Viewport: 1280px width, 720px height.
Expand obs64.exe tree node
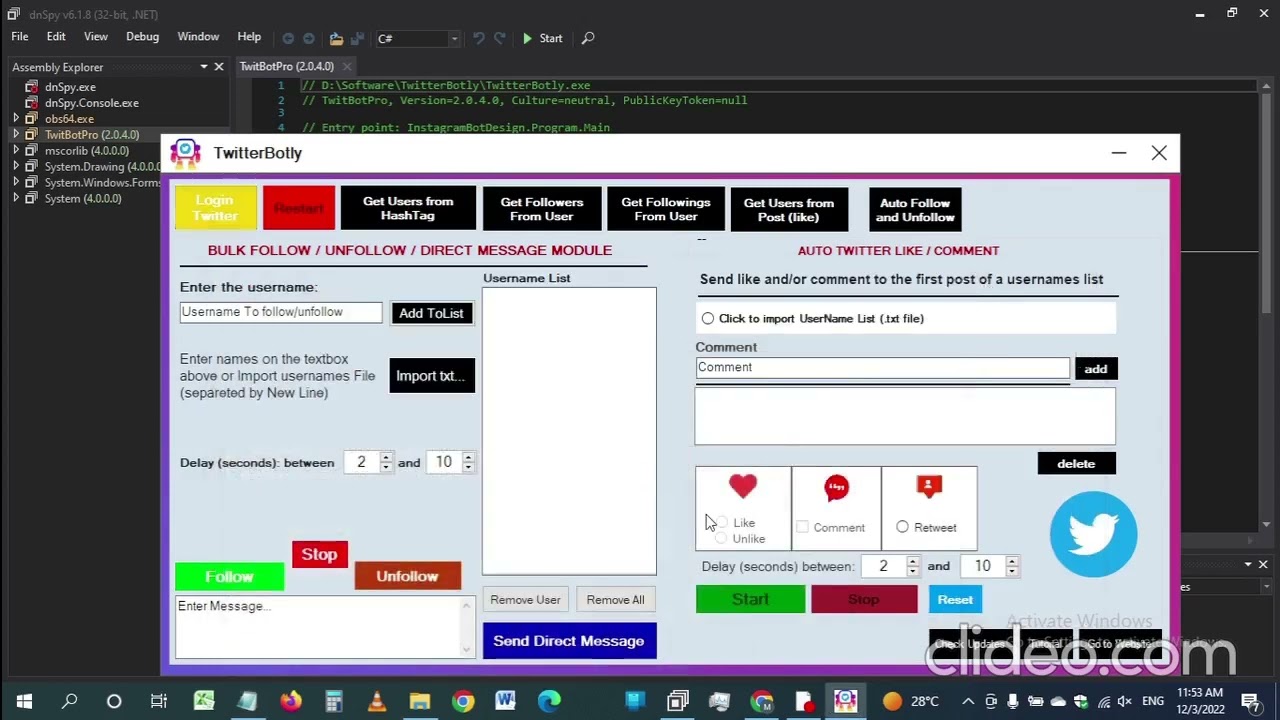pyautogui.click(x=16, y=119)
